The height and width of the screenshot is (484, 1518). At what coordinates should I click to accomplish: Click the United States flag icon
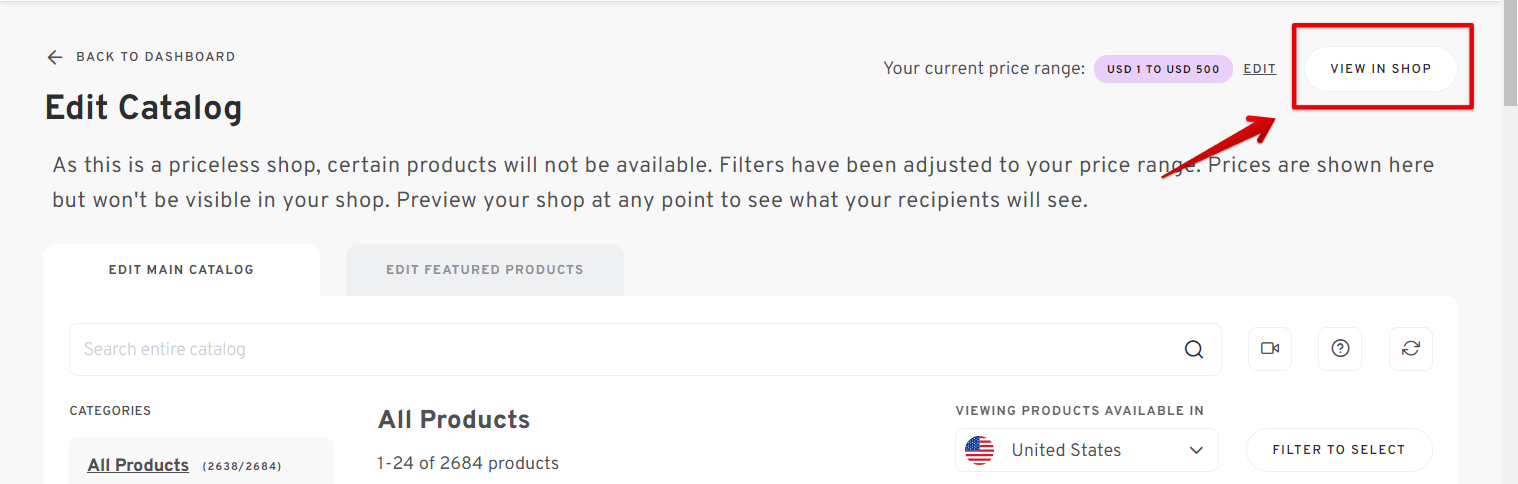pos(980,450)
